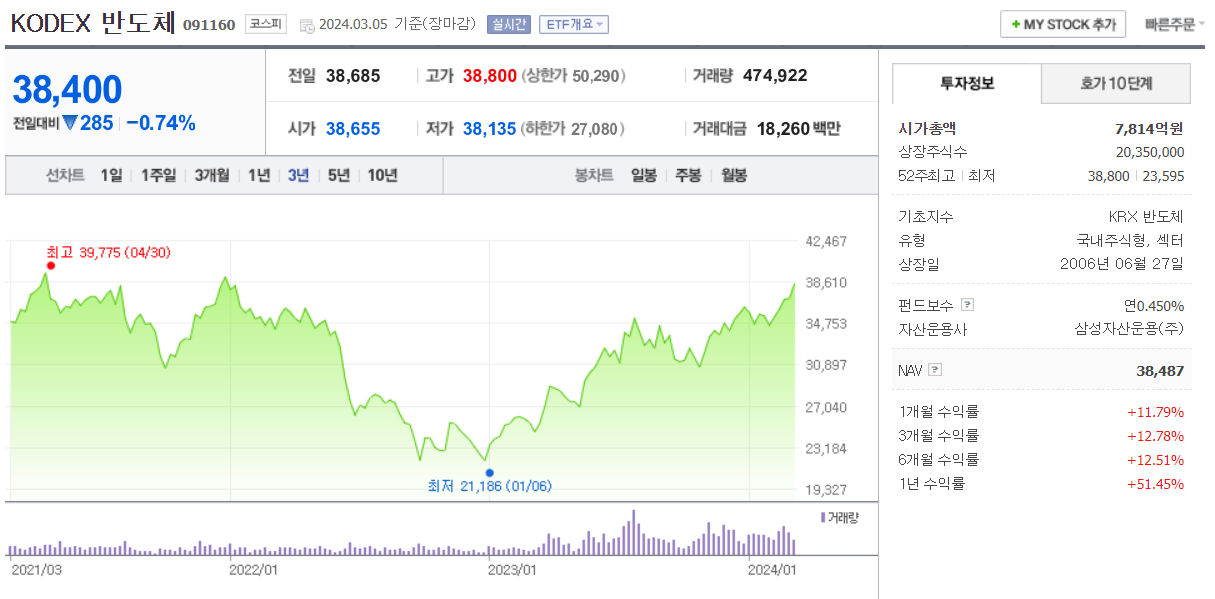Viewport: 1215px width, 599px height.
Task: Click the 시가총액 value 7,814억원
Action: pos(1149,128)
